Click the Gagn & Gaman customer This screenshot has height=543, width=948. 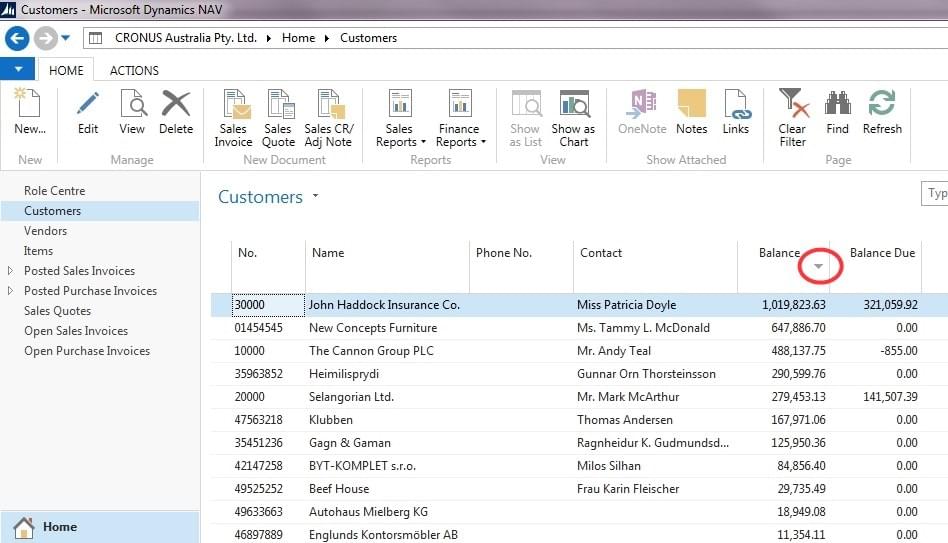(x=349, y=443)
